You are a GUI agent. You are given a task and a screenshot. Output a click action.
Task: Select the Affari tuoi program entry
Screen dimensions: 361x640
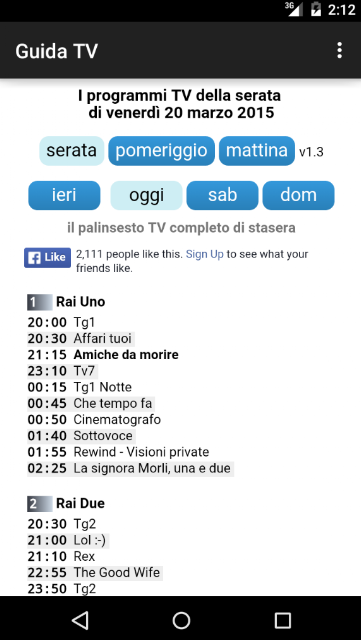tap(103, 339)
